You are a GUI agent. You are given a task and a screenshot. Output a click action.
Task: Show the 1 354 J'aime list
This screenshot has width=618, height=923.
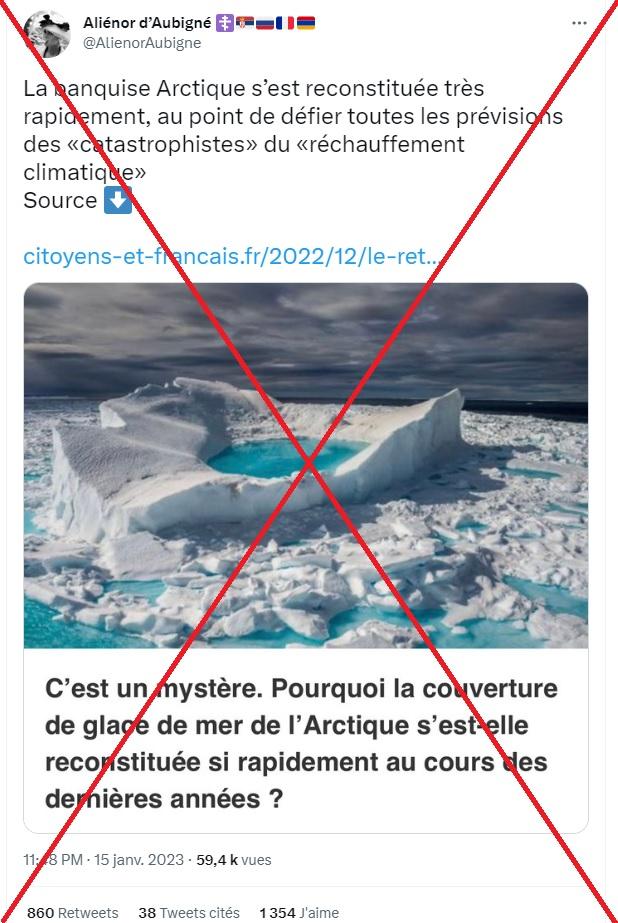click(x=299, y=913)
